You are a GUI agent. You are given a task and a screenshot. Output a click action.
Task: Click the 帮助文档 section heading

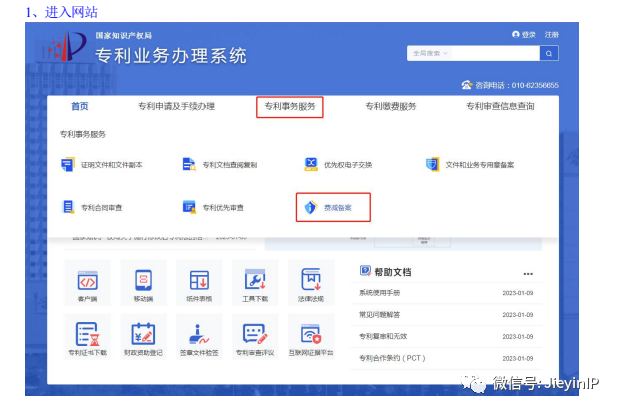pyautogui.click(x=393, y=272)
